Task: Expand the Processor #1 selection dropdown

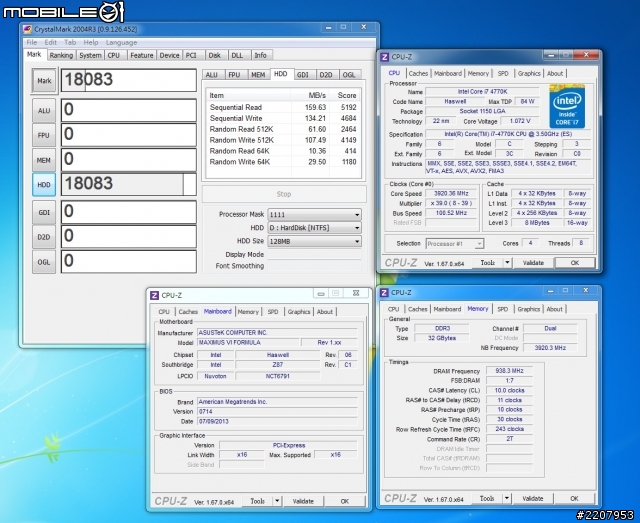Action: [479, 244]
